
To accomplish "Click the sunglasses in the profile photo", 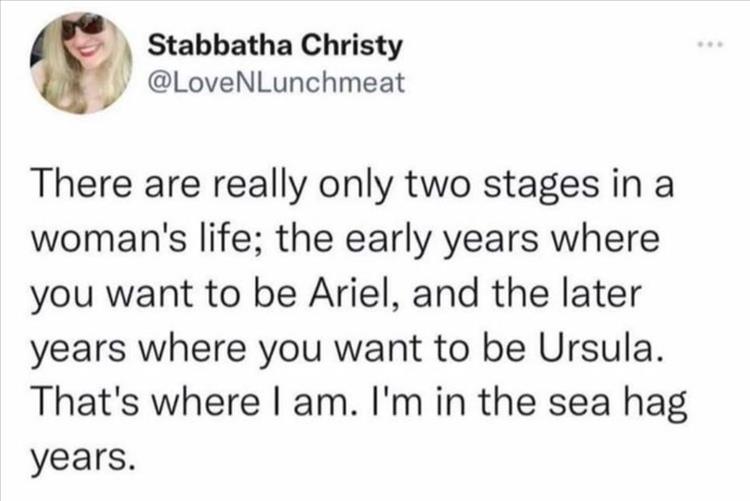I will tap(82, 26).
